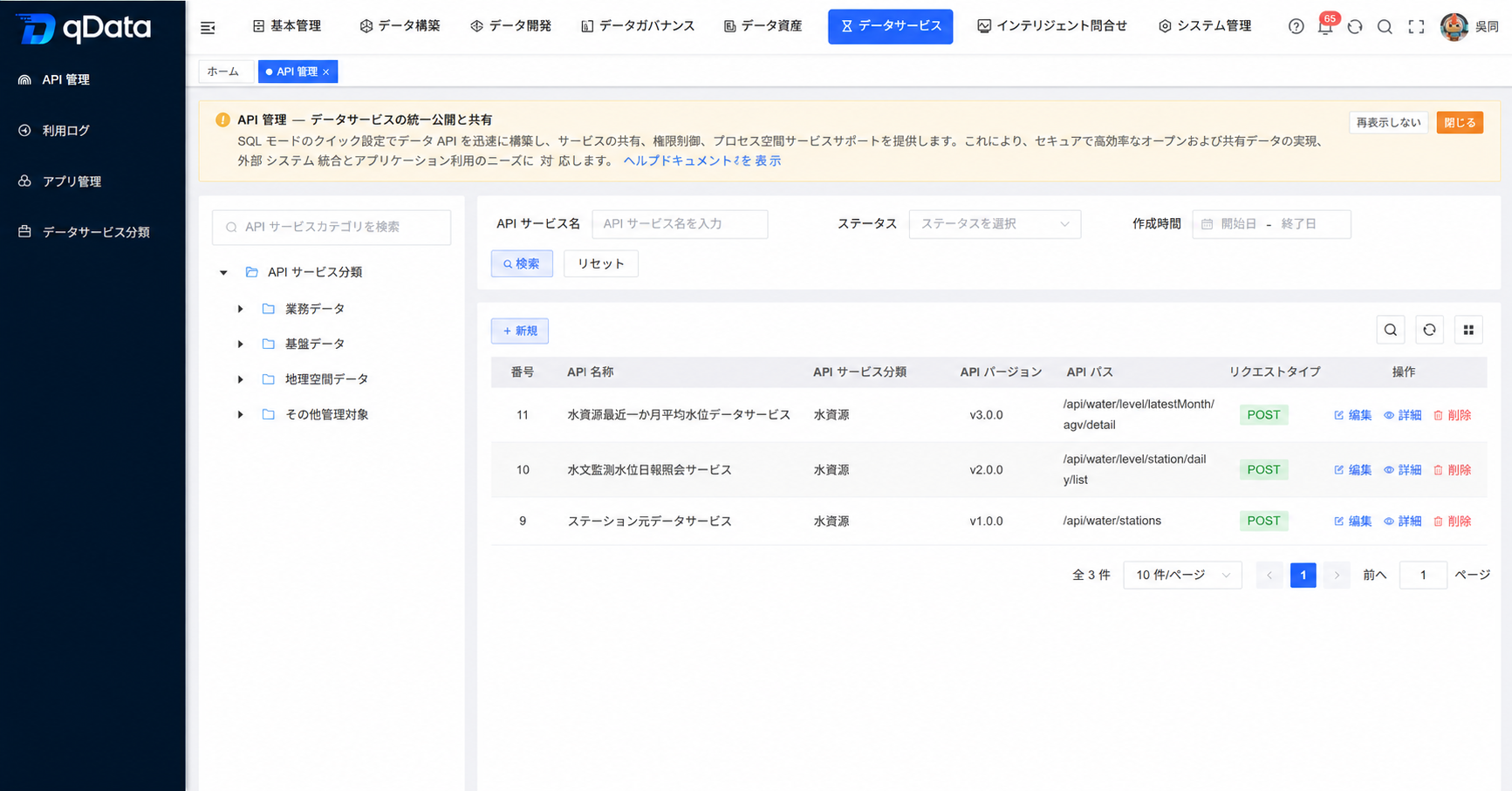Screen dimensions: 1512x791
Task: Click the 業務データ folder icon
Action: click(x=269, y=309)
